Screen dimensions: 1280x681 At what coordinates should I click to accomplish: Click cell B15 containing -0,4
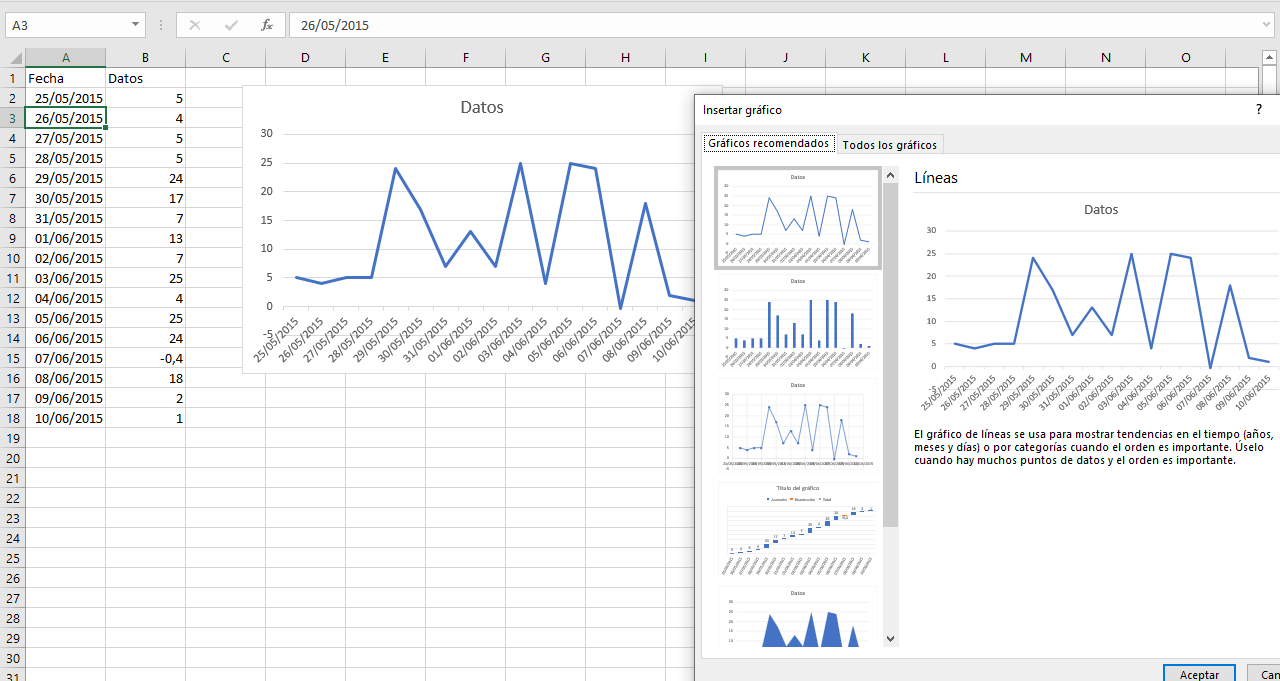point(146,358)
